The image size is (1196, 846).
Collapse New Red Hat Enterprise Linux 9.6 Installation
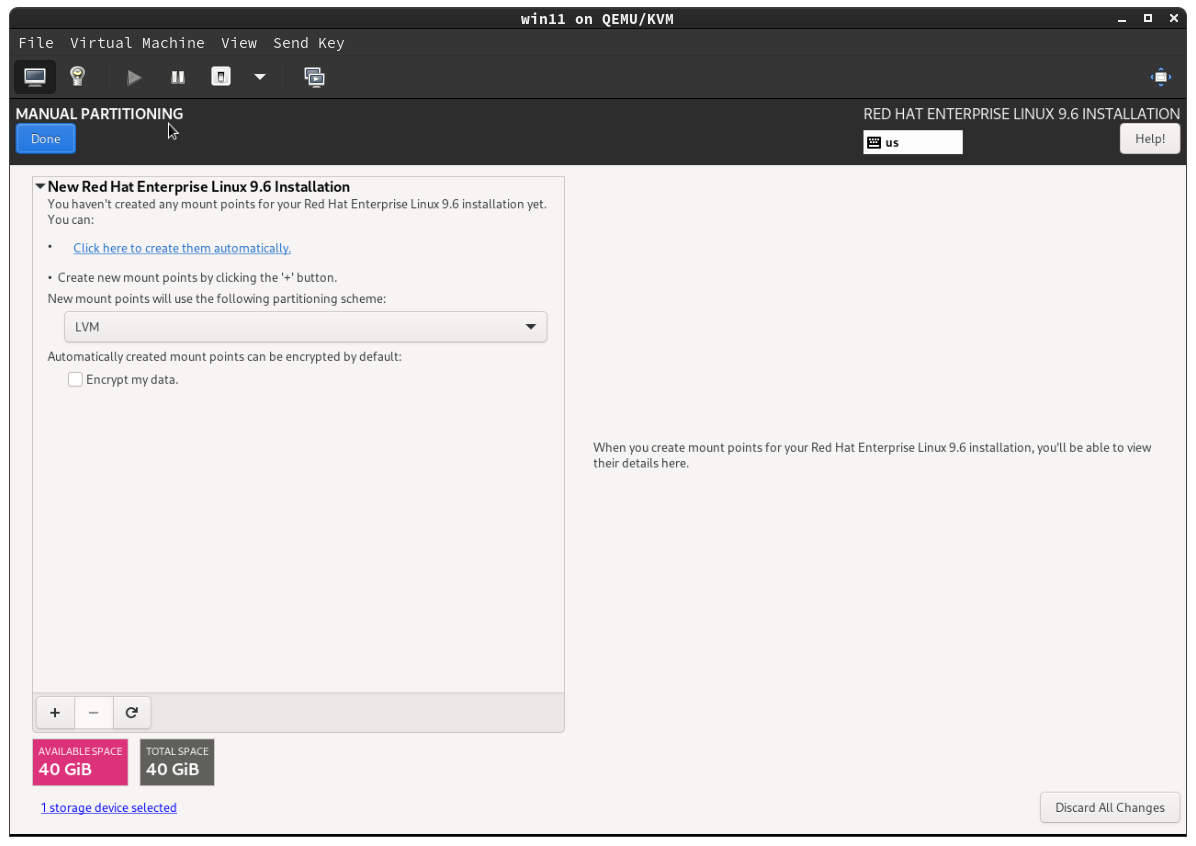(40, 187)
